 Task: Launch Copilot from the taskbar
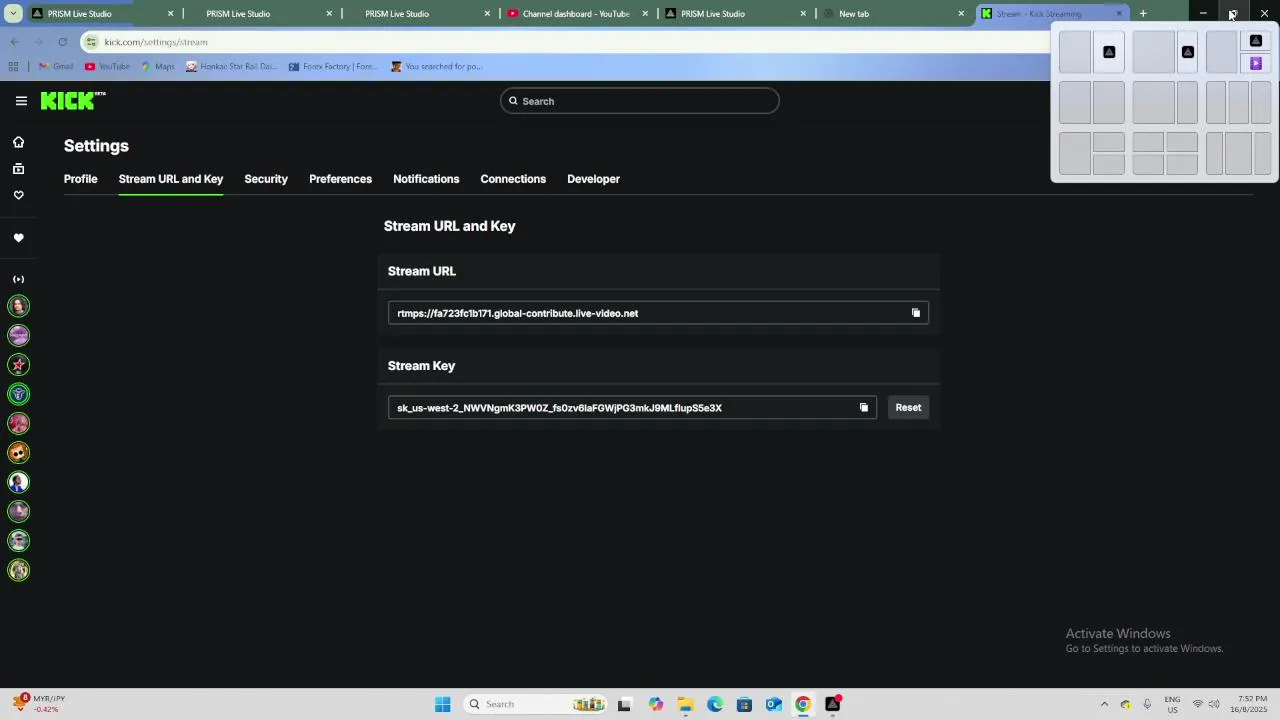coord(656,704)
